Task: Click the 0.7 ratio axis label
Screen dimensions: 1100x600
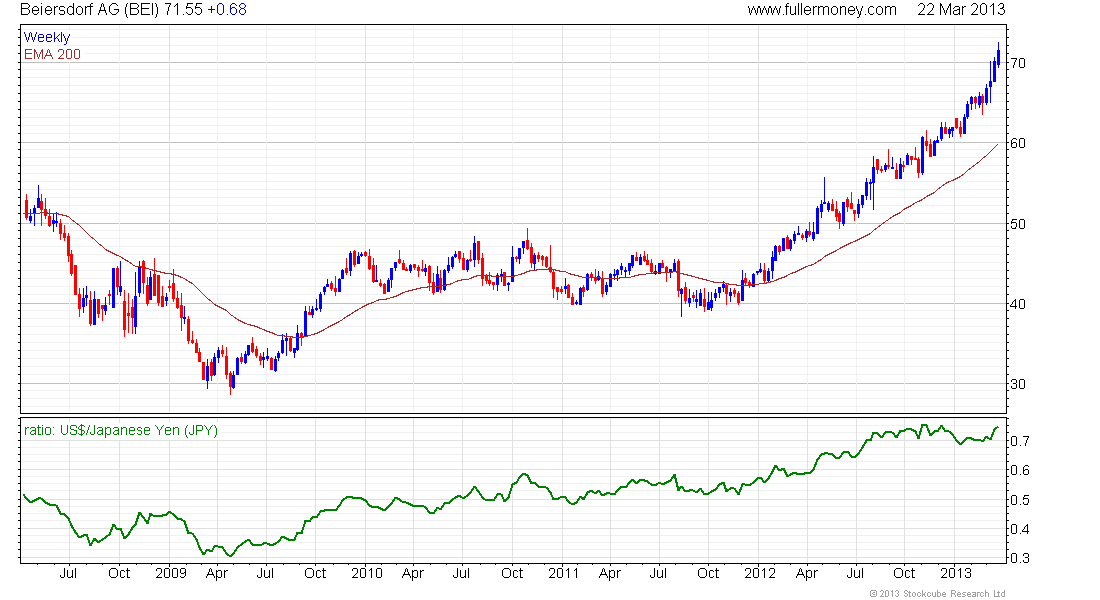Action: [x=1019, y=441]
